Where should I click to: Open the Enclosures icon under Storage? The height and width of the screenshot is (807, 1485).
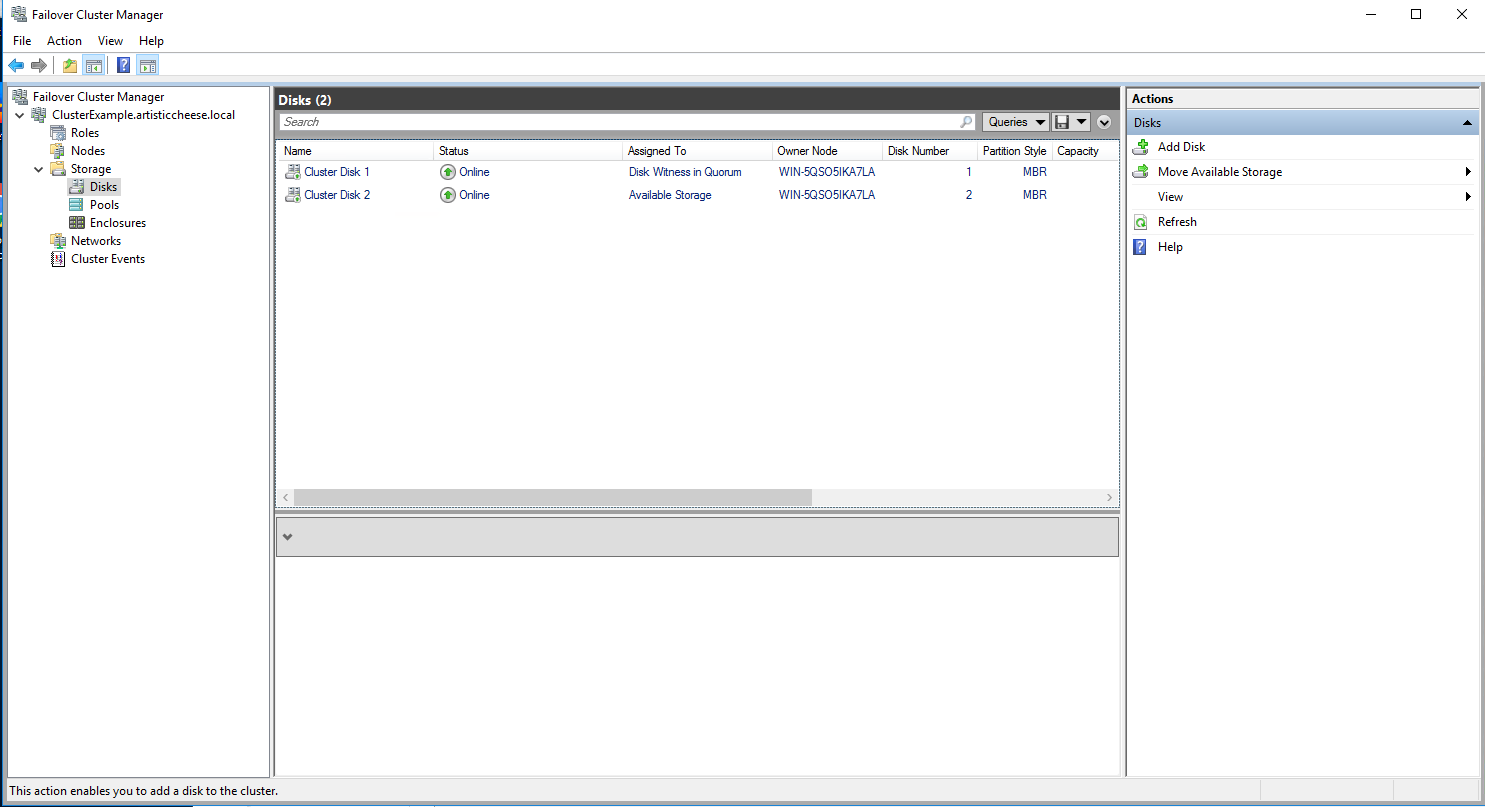(x=77, y=223)
